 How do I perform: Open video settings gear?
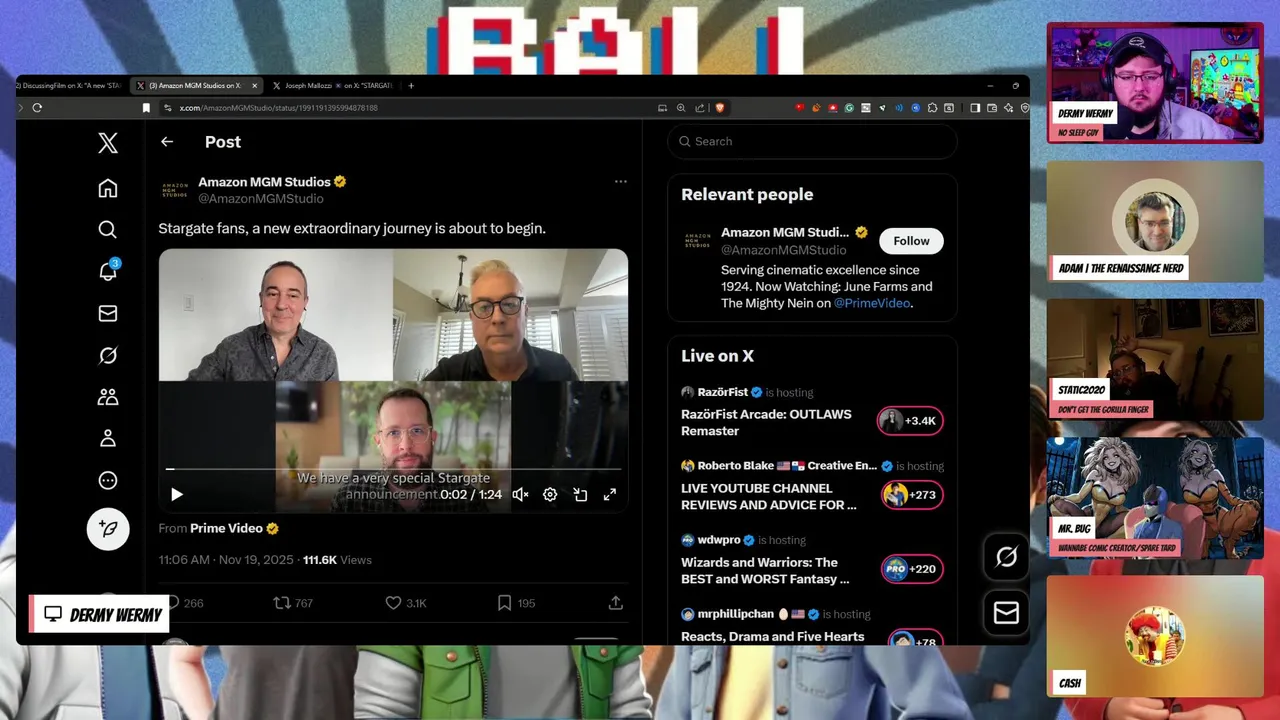[550, 494]
